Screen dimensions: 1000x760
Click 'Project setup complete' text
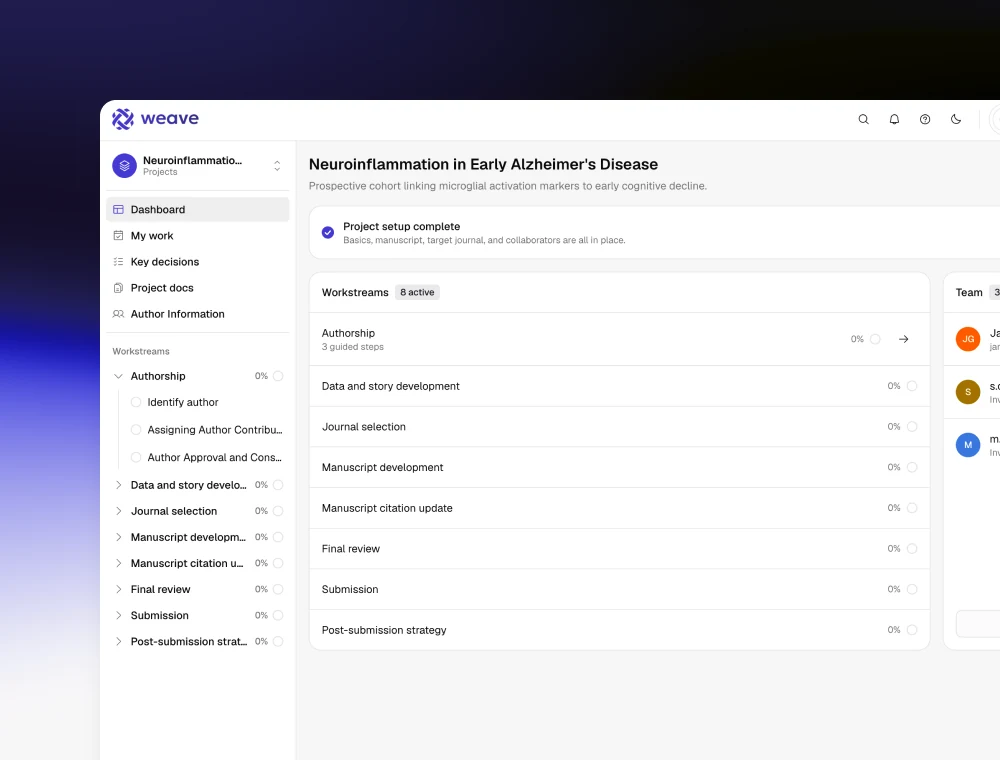402,226
